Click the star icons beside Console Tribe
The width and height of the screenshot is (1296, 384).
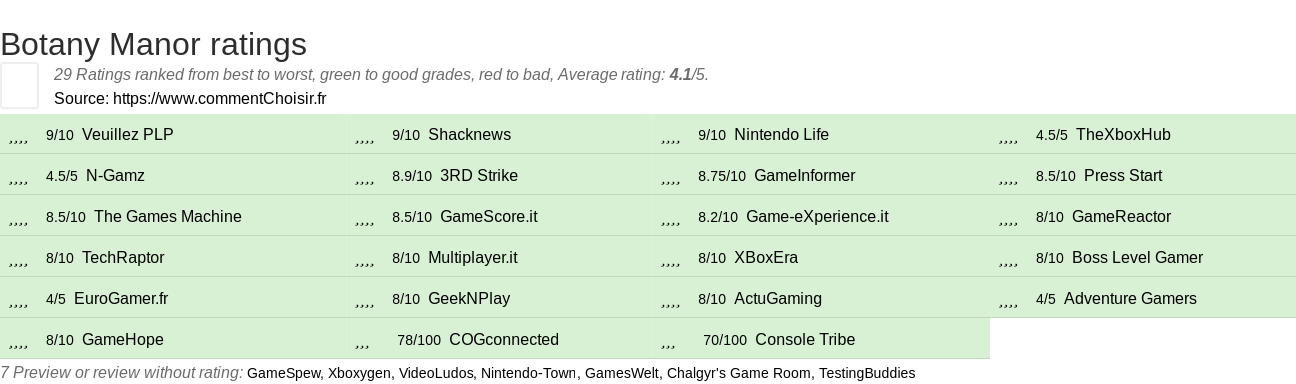point(668,341)
